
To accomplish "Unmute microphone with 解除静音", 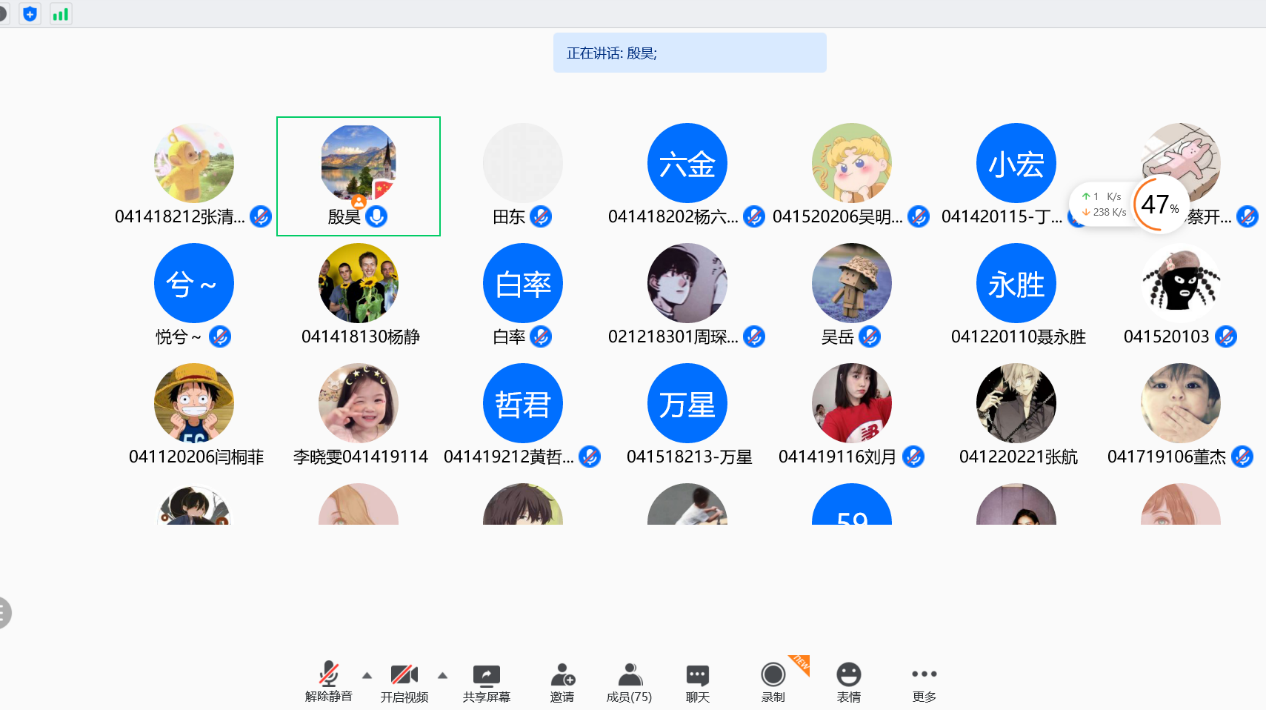I will (x=328, y=675).
